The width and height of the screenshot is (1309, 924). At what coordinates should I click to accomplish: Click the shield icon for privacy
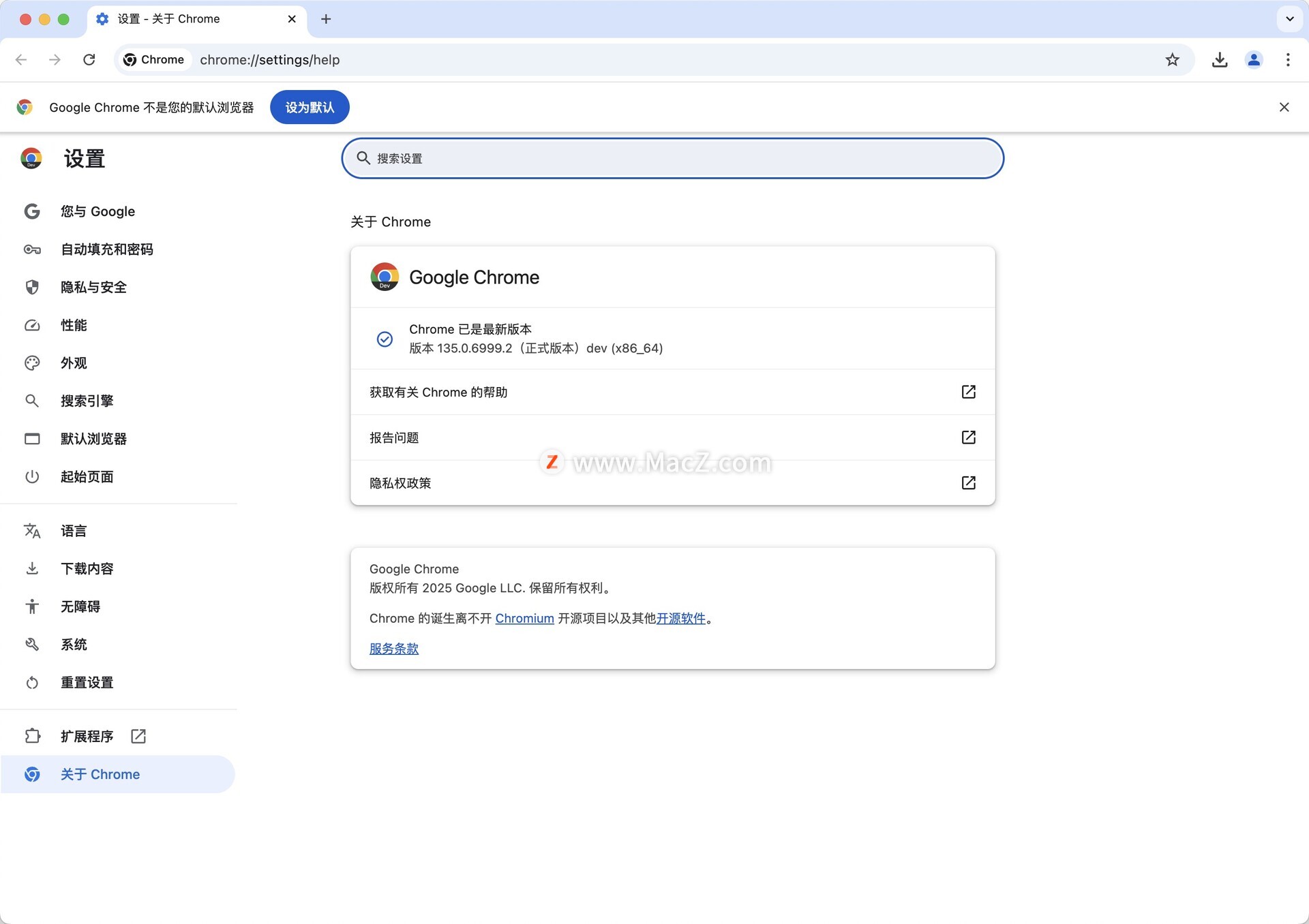pyautogui.click(x=32, y=287)
